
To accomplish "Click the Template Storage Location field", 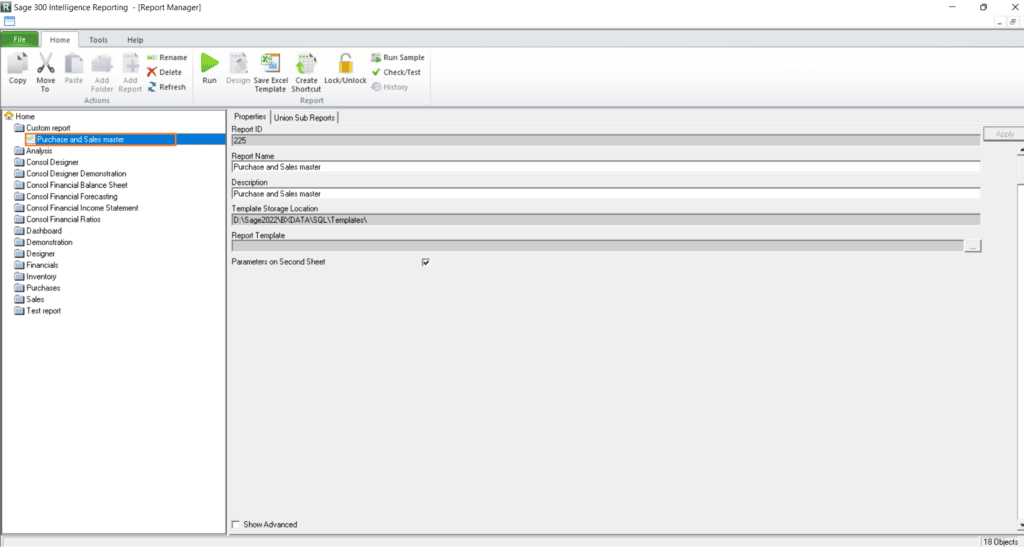I will click(x=605, y=220).
